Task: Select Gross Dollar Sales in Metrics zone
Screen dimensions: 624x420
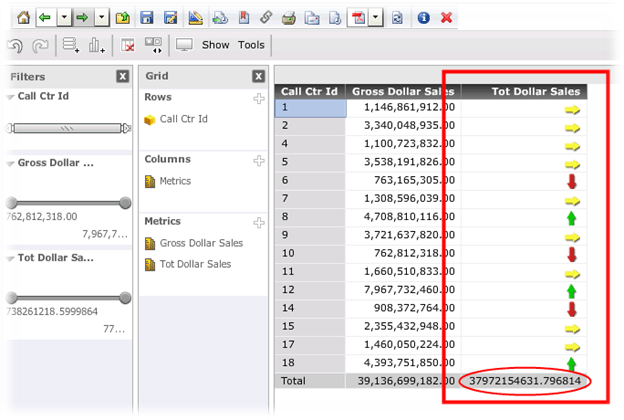Action: (x=193, y=243)
